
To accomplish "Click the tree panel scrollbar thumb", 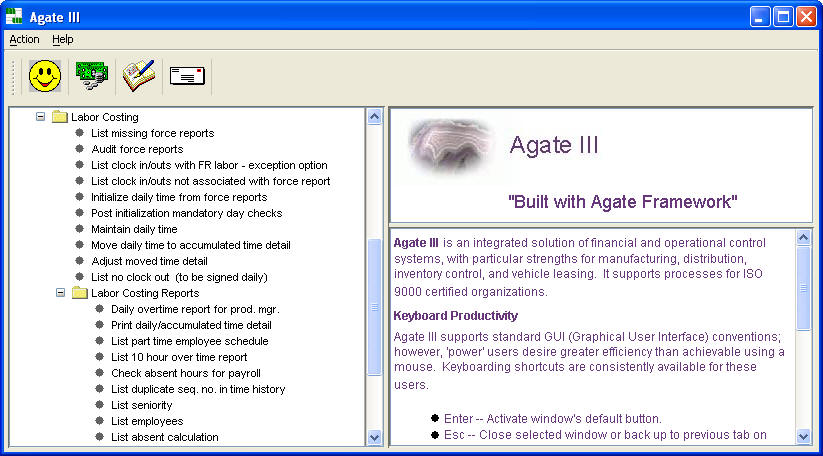I will pyautogui.click(x=374, y=307).
